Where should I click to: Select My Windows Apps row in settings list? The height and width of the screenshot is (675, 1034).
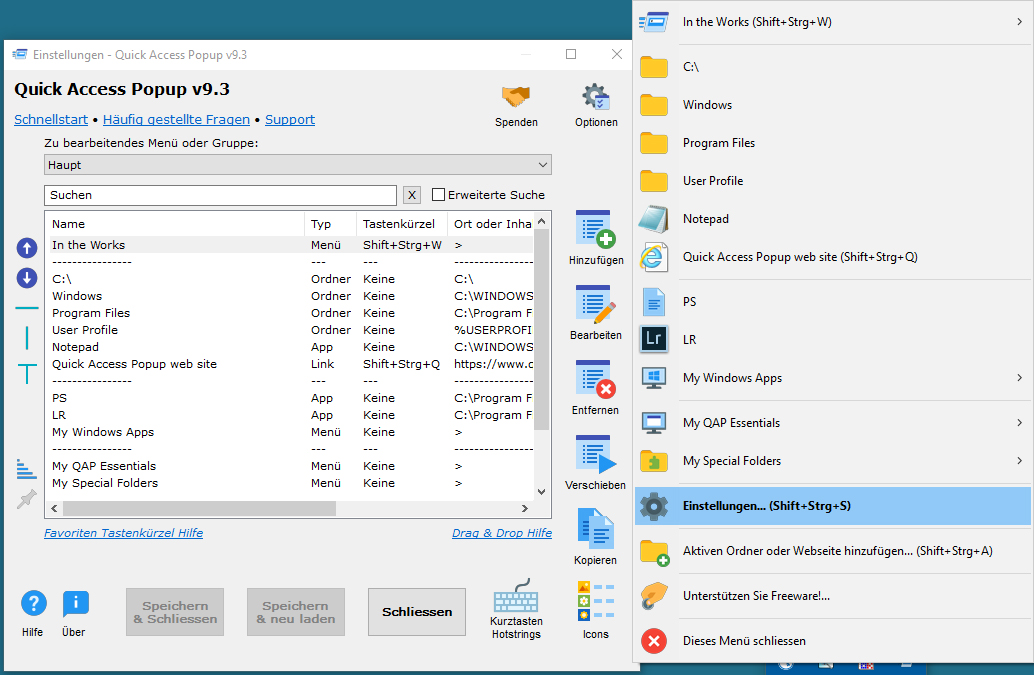point(291,432)
